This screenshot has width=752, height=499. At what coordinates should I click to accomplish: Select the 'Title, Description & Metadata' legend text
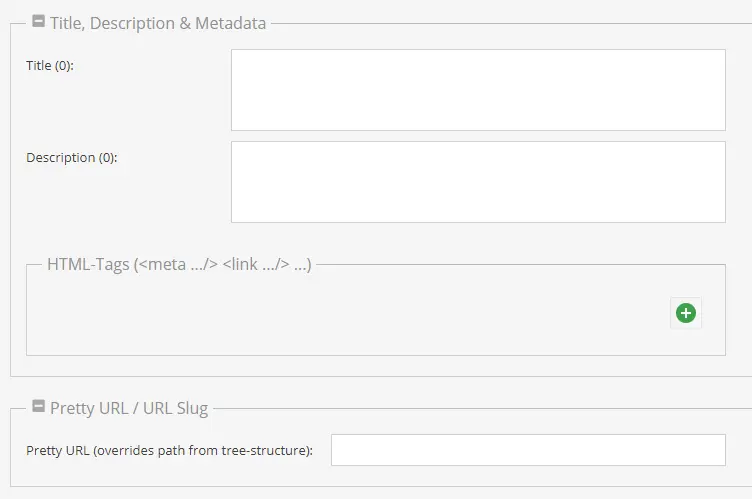[x=158, y=23]
